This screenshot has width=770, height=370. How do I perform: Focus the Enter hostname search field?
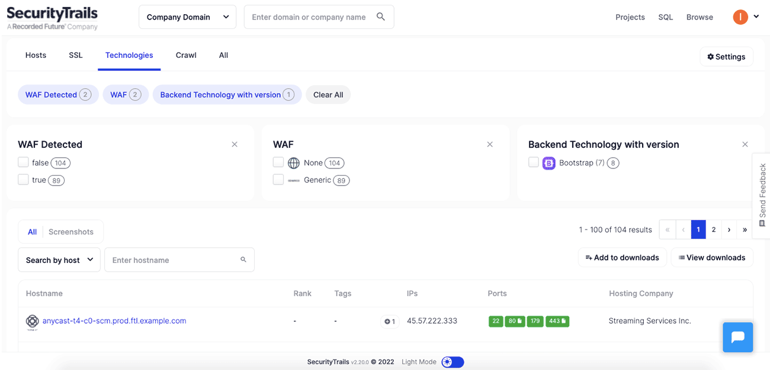tap(179, 260)
